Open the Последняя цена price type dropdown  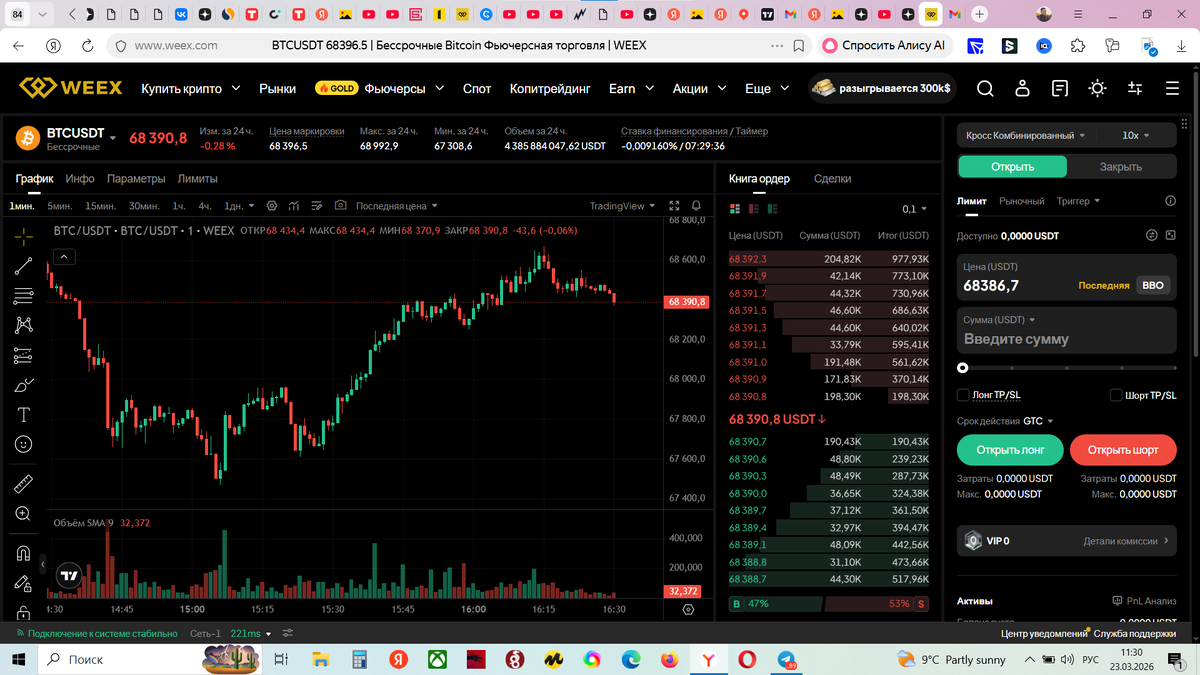click(397, 206)
